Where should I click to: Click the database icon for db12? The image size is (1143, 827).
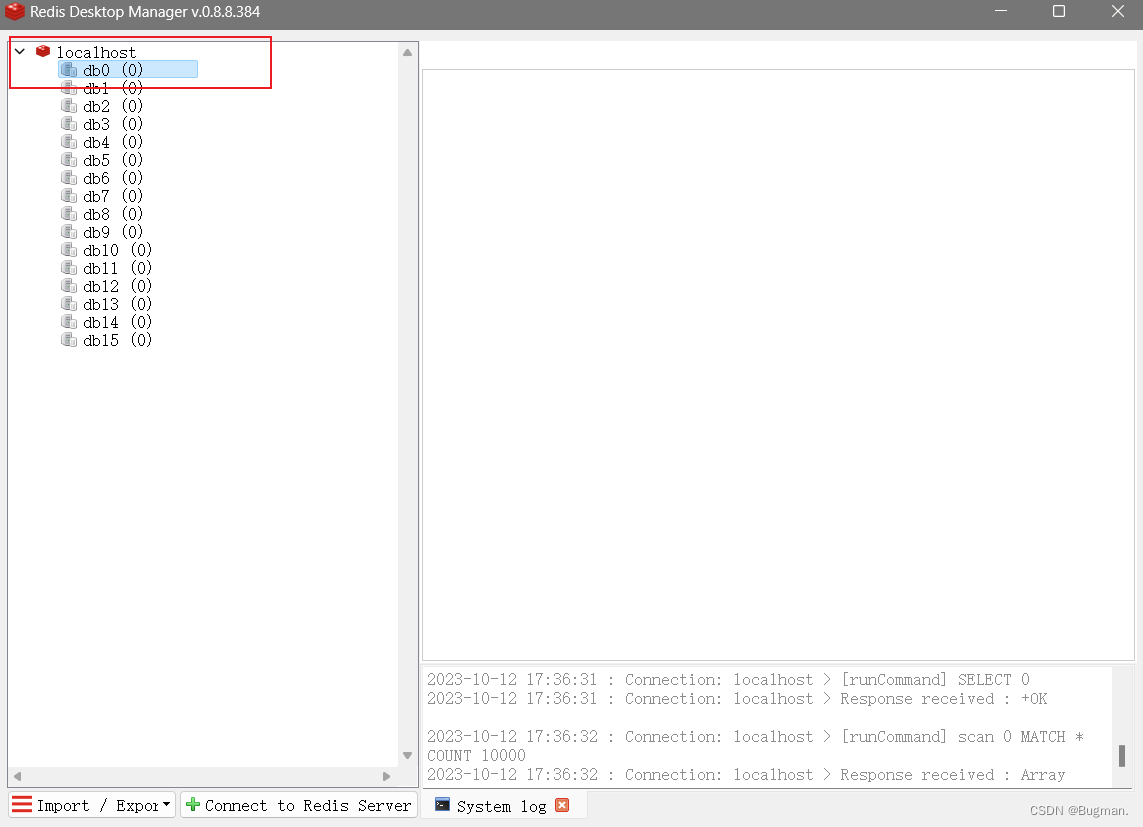pyautogui.click(x=69, y=286)
